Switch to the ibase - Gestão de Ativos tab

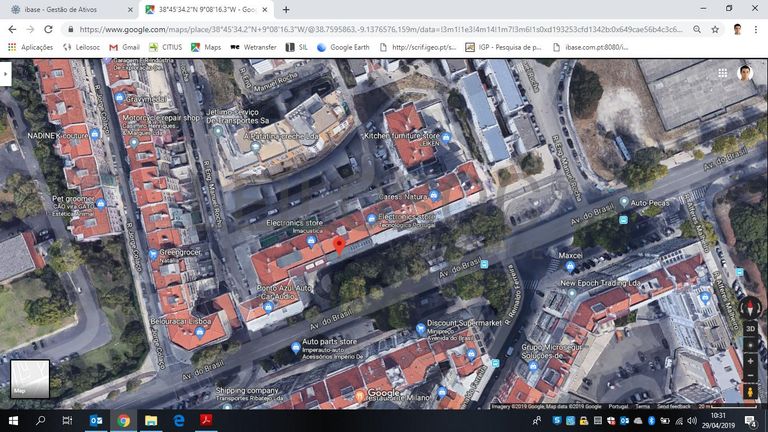(x=72, y=9)
